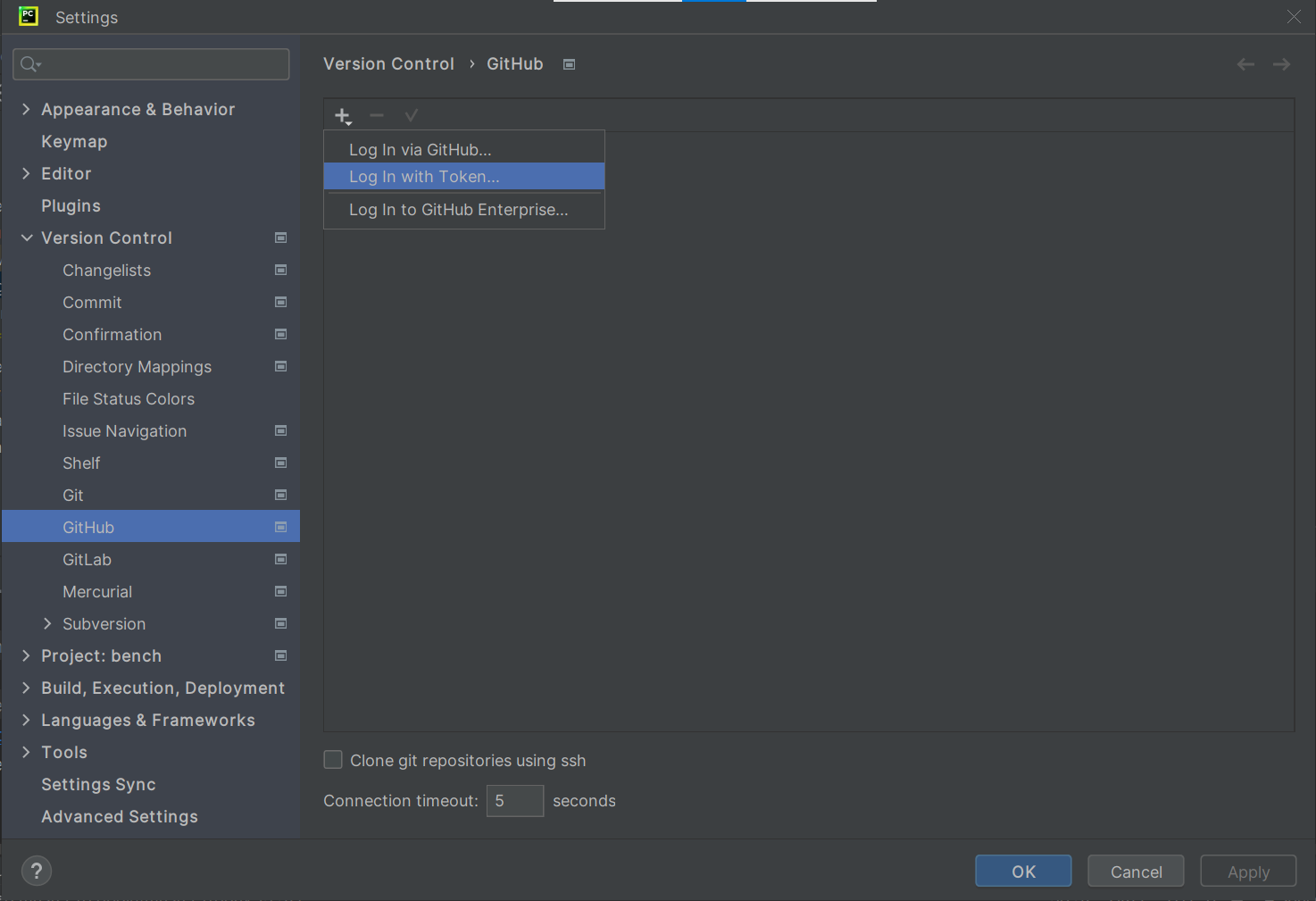1316x901 pixels.
Task: Click project icon on GitLab row
Action: coord(280,559)
